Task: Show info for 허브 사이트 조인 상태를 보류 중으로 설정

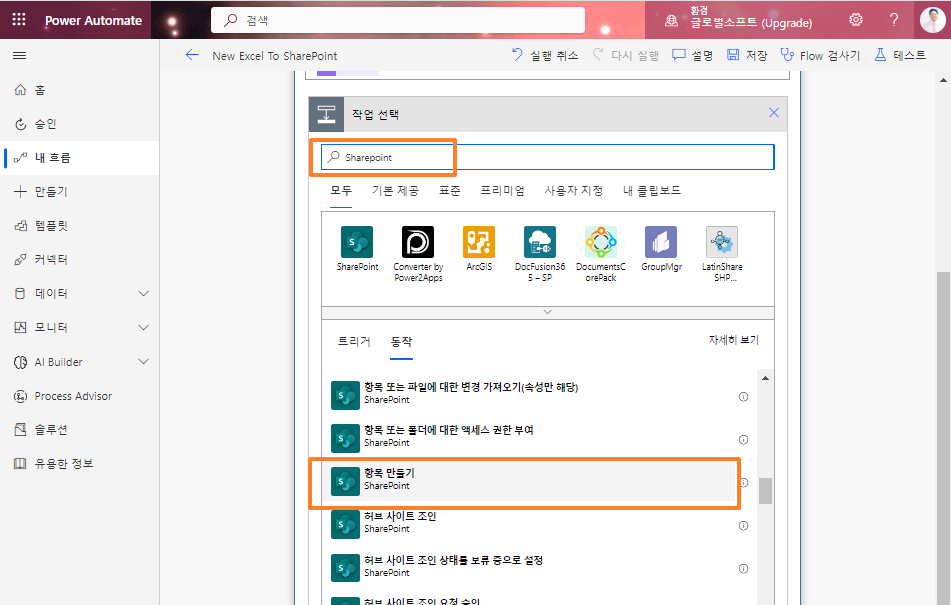Action: coord(744,569)
